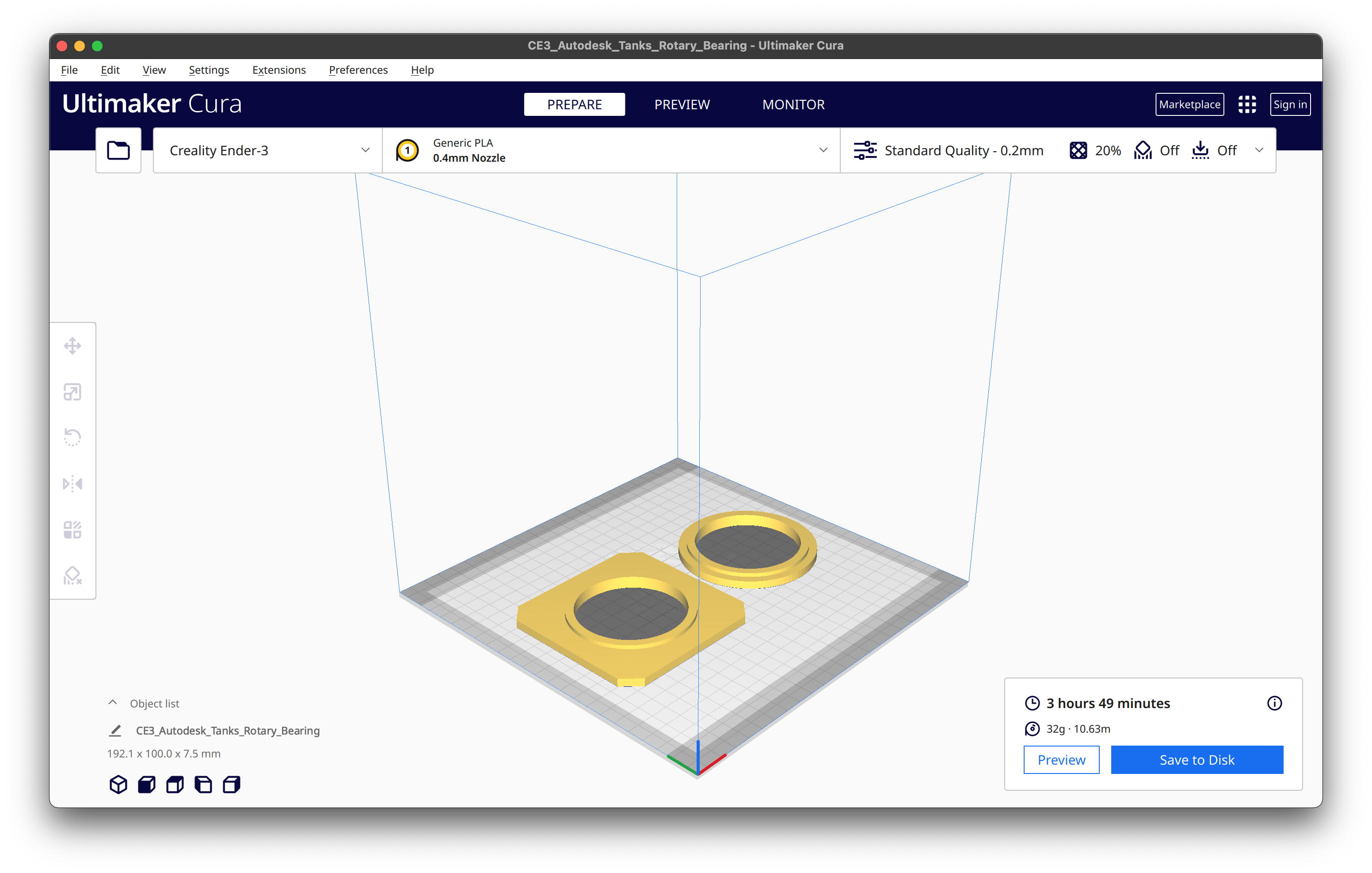Show print time info details icon
Viewport: 1372px width, 873px height.
click(x=1274, y=703)
